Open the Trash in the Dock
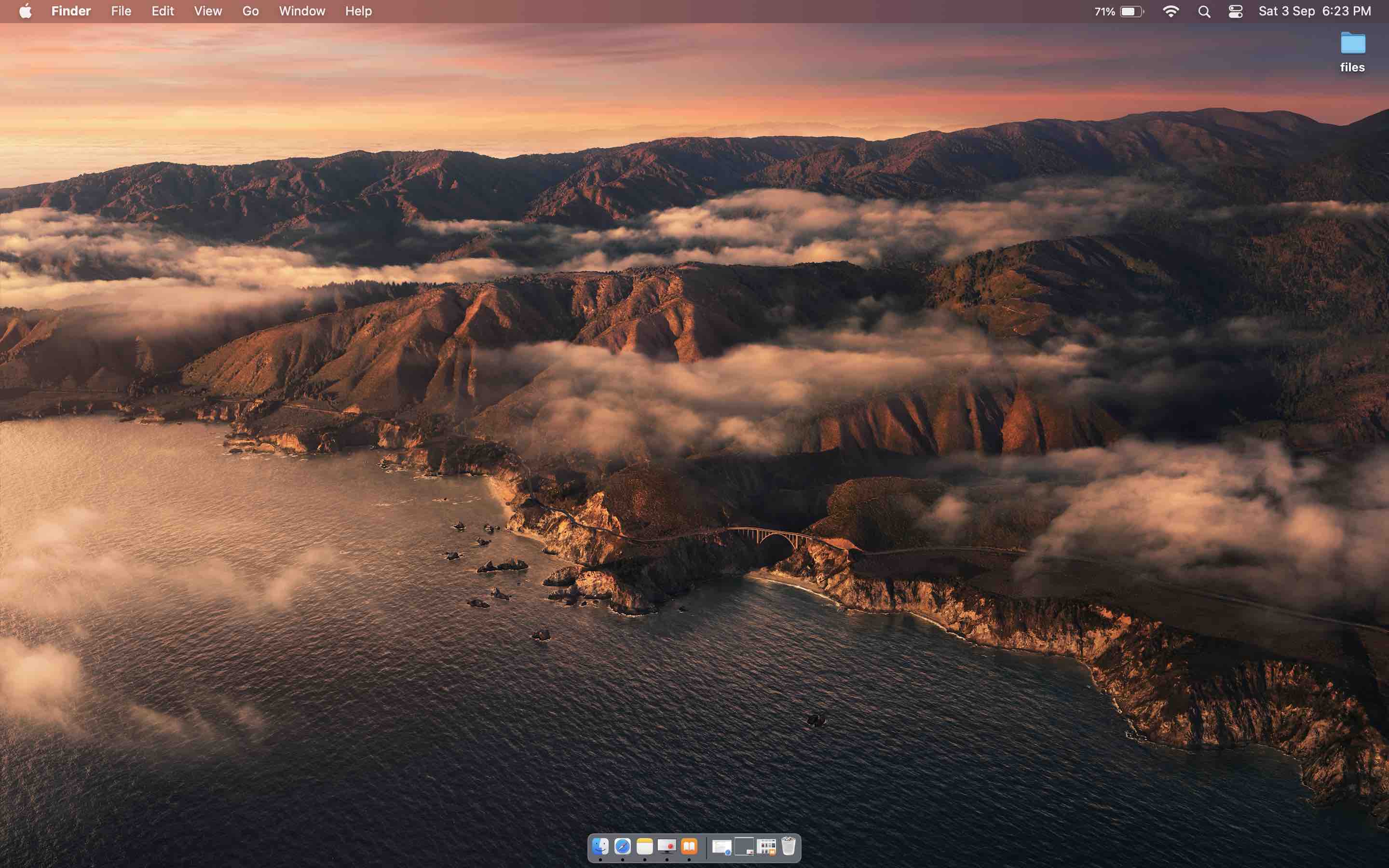The width and height of the screenshot is (1389, 868). click(789, 846)
